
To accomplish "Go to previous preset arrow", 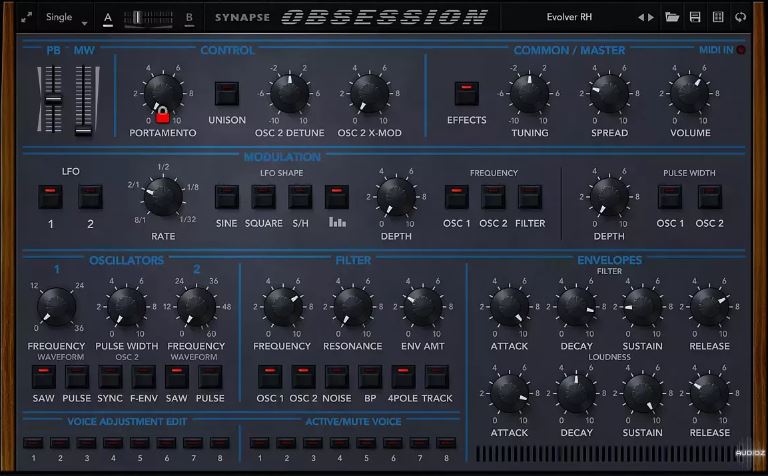I will pyautogui.click(x=641, y=18).
